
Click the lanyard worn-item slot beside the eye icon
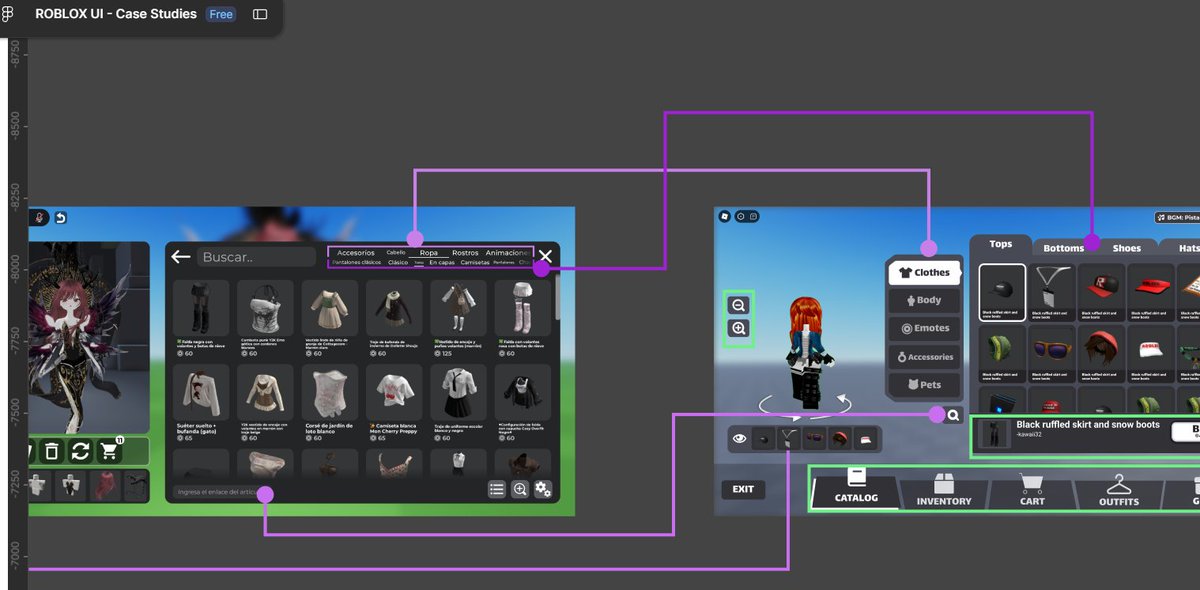click(790, 438)
